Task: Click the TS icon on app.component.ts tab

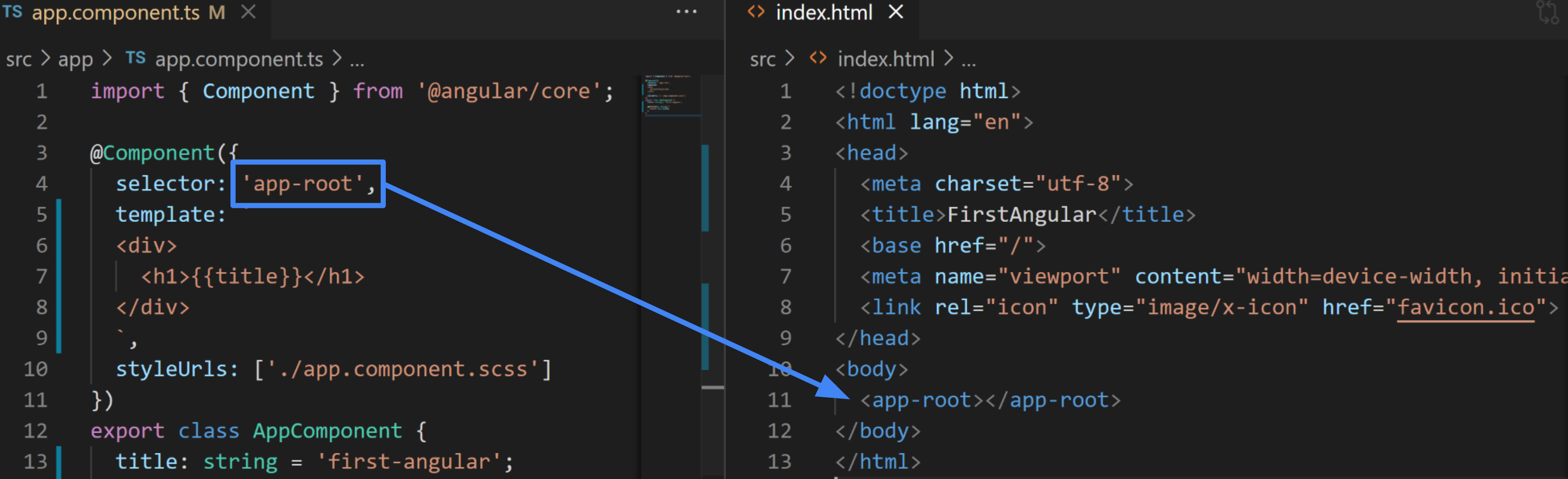Action: [12, 12]
